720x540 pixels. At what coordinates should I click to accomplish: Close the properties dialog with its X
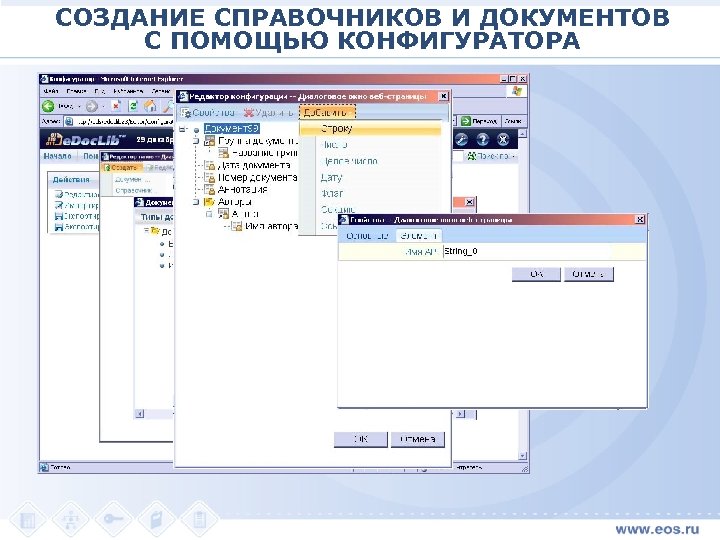[640, 220]
